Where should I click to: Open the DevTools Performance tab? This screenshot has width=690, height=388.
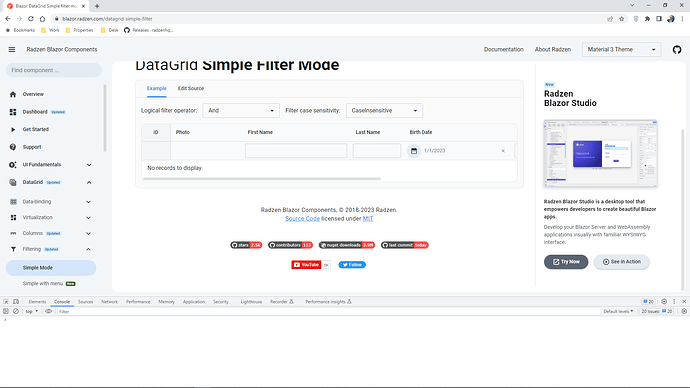click(138, 302)
